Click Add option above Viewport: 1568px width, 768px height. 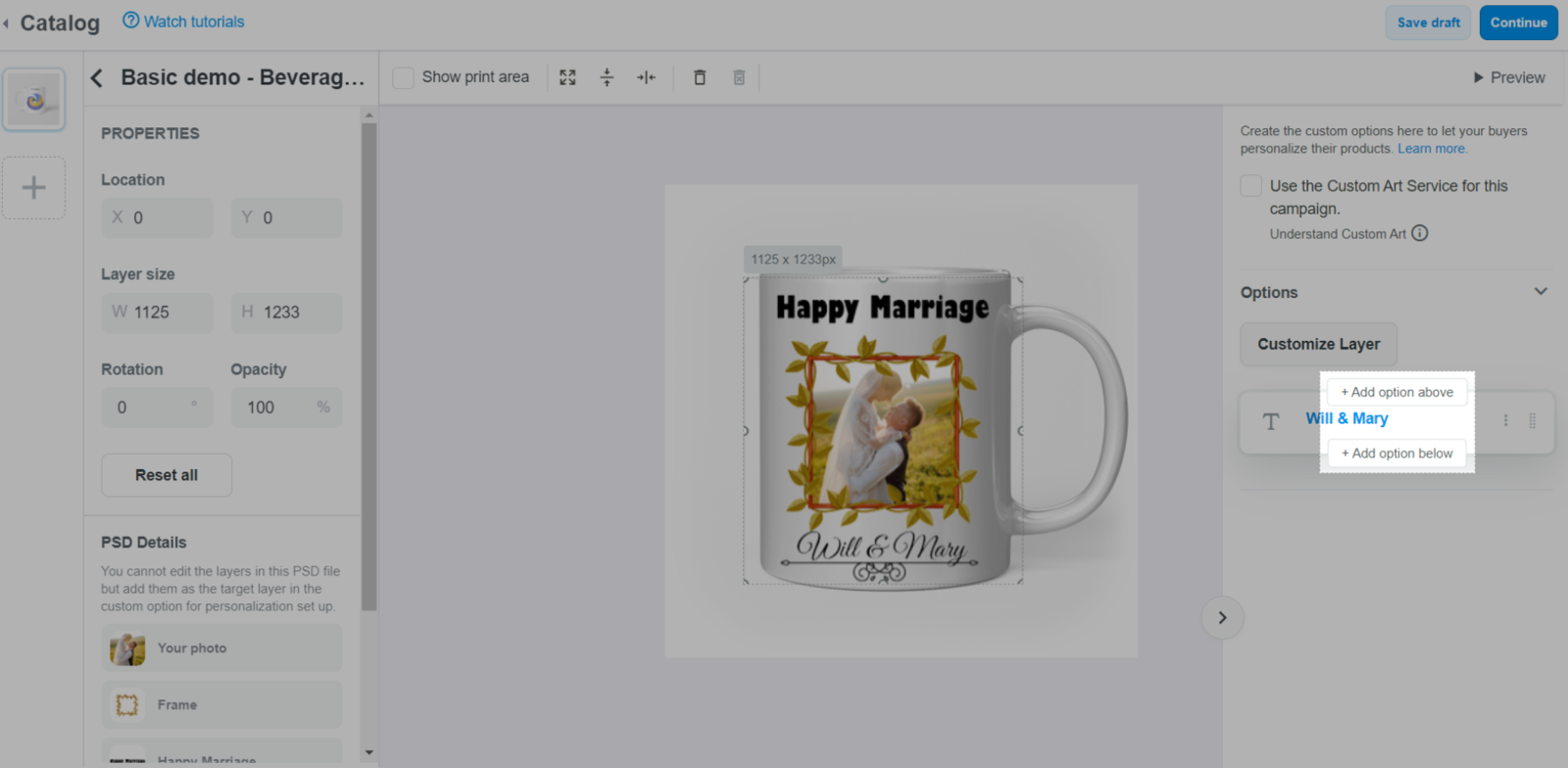coord(1396,392)
